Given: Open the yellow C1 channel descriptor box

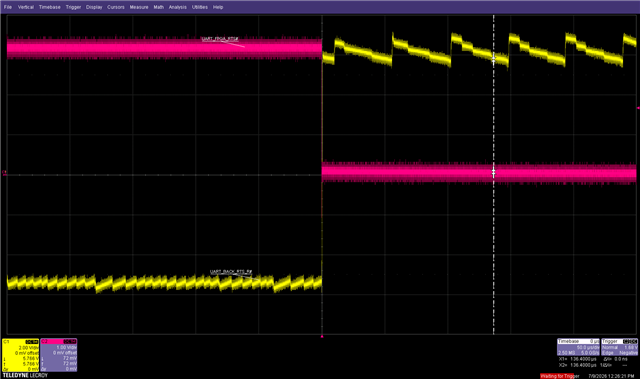Looking at the screenshot, I should click(x=21, y=355).
